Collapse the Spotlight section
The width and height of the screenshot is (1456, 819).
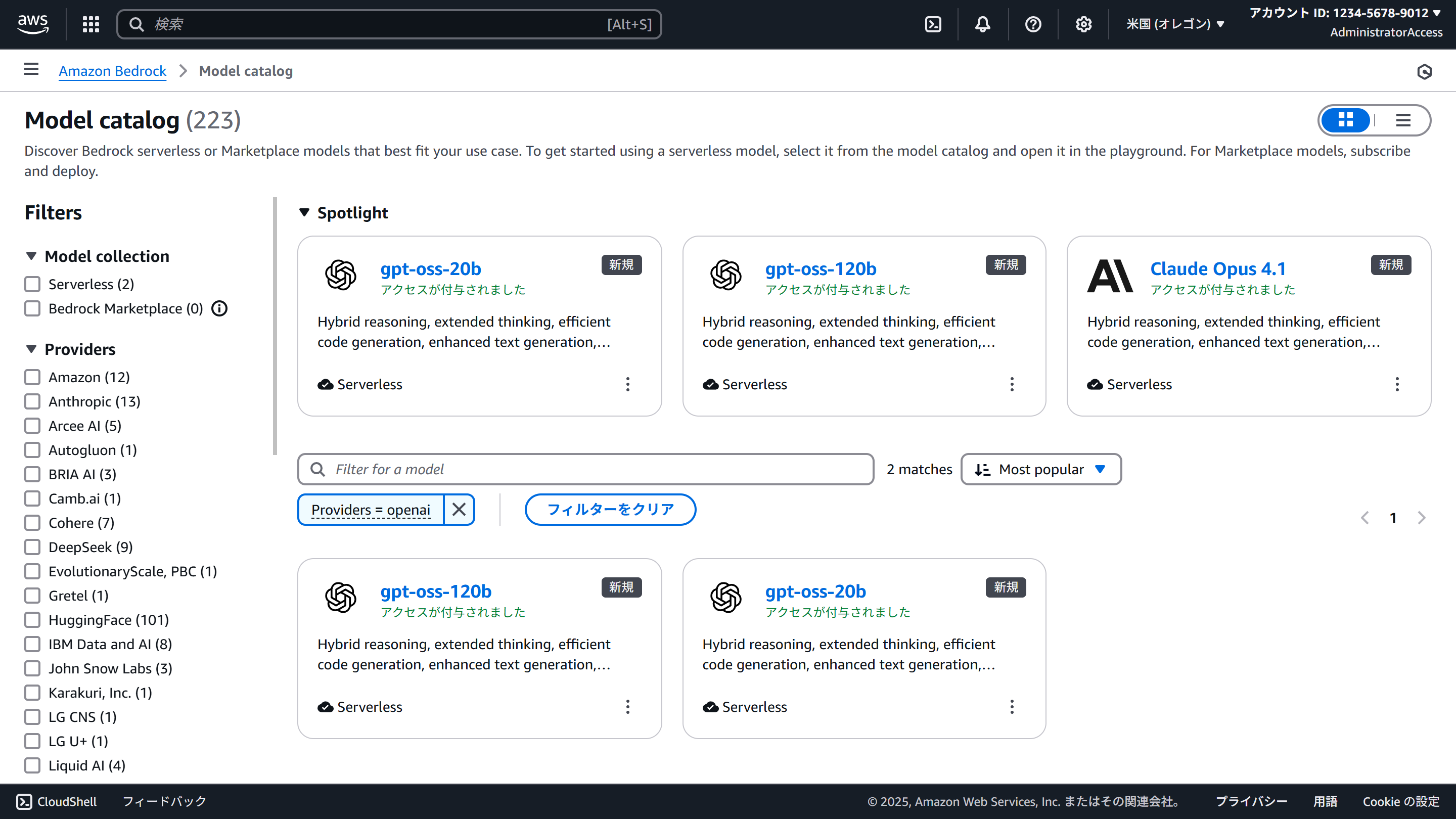click(x=305, y=212)
